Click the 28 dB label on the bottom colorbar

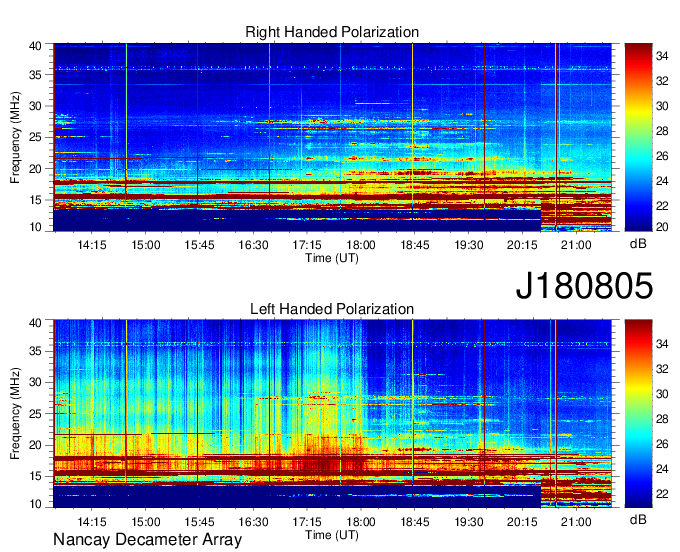click(662, 419)
